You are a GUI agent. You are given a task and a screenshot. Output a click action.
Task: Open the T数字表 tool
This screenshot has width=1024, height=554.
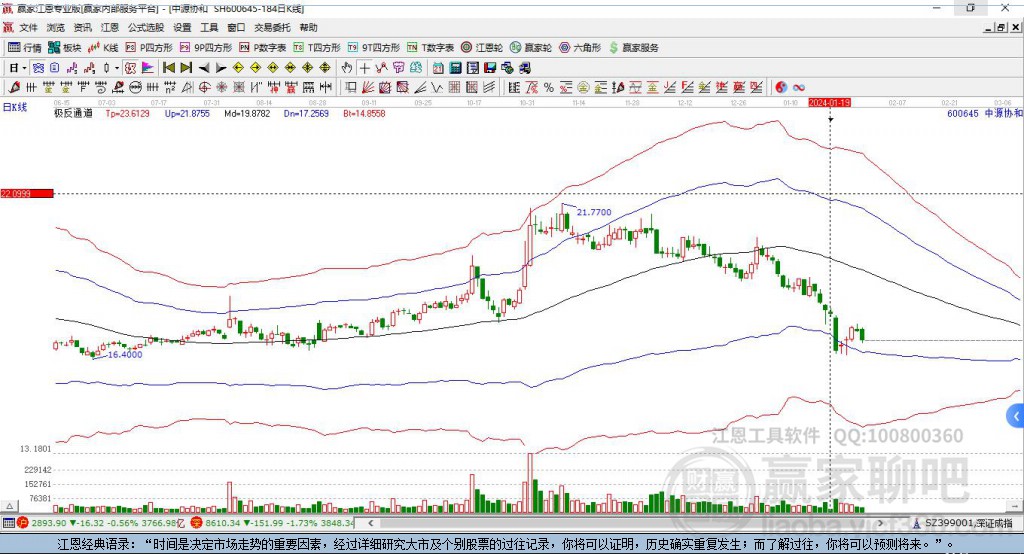430,48
